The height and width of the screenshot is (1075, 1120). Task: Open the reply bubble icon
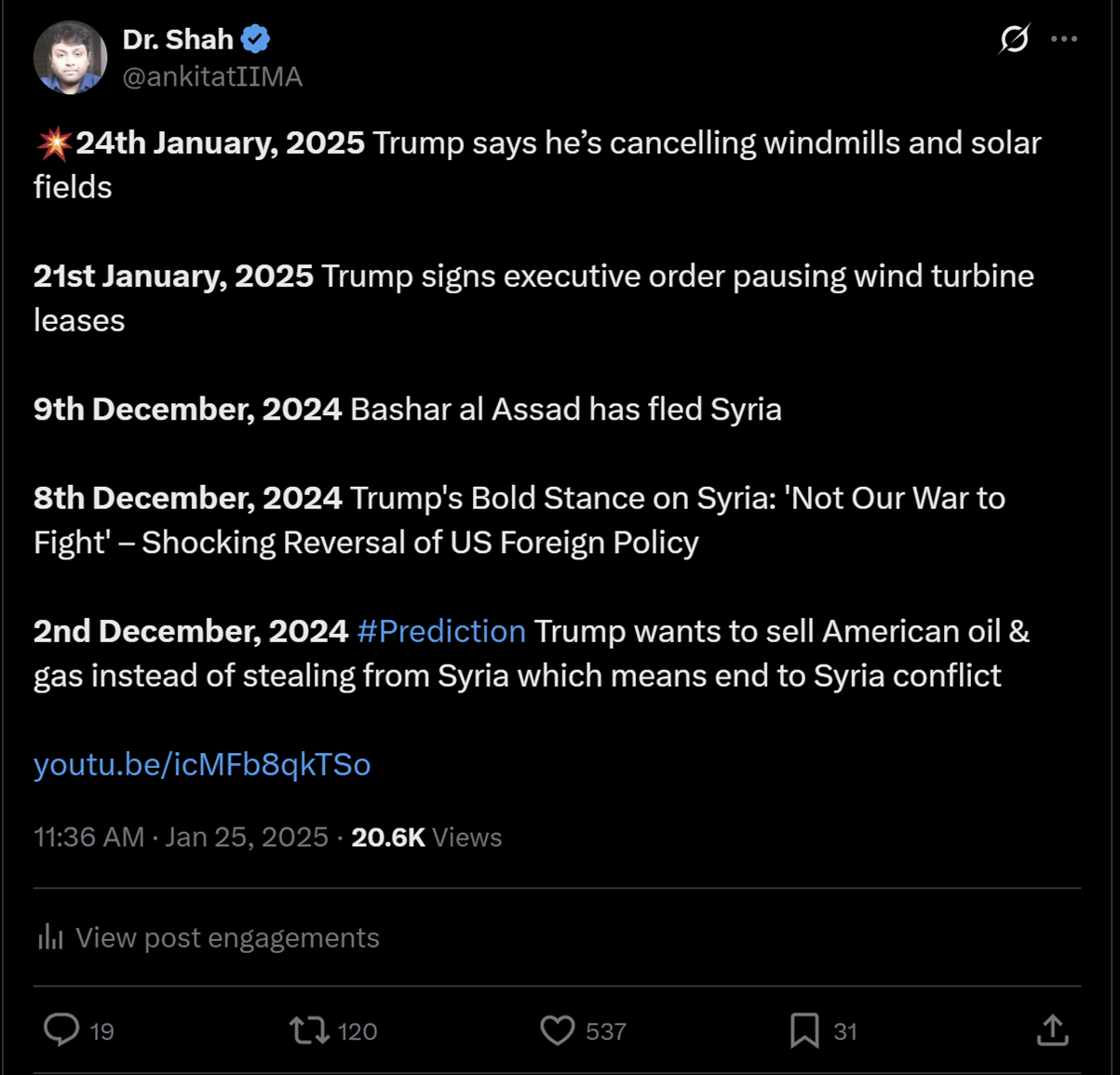tap(61, 1030)
